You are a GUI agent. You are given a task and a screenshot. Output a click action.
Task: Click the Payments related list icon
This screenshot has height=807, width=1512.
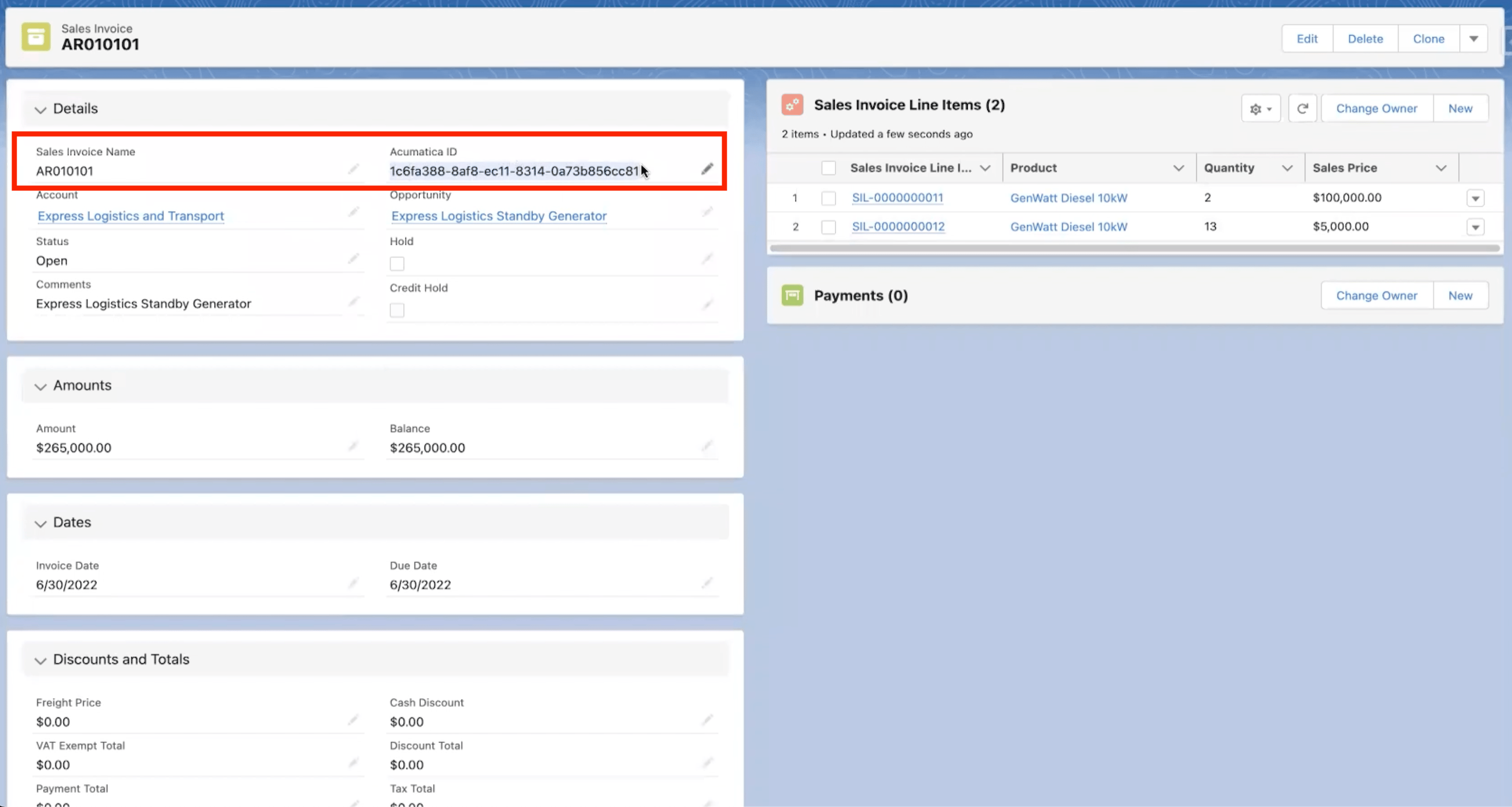coord(792,295)
